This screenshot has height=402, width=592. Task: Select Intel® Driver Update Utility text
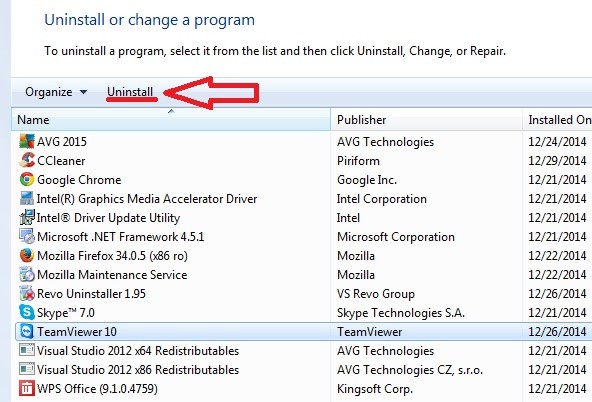pyautogui.click(x=108, y=218)
